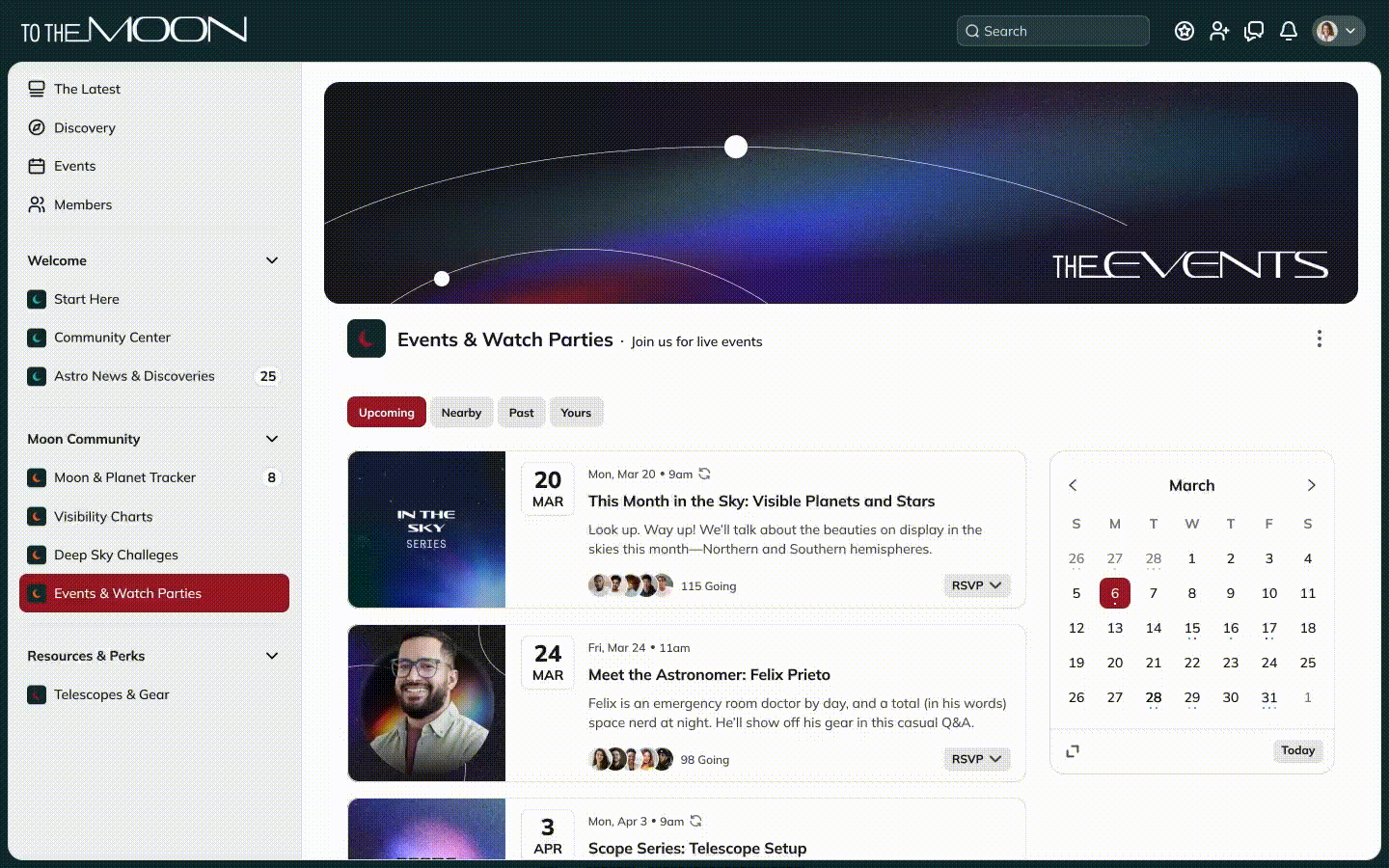This screenshot has height=868, width=1389.
Task: Open the chat messages icon in header
Action: tap(1254, 31)
